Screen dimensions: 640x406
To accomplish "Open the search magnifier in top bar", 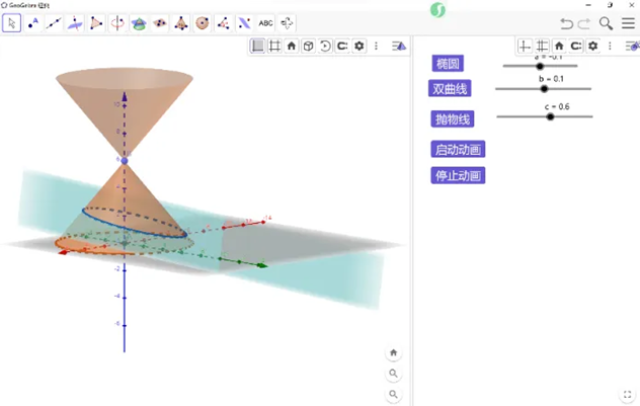I will click(x=606, y=22).
